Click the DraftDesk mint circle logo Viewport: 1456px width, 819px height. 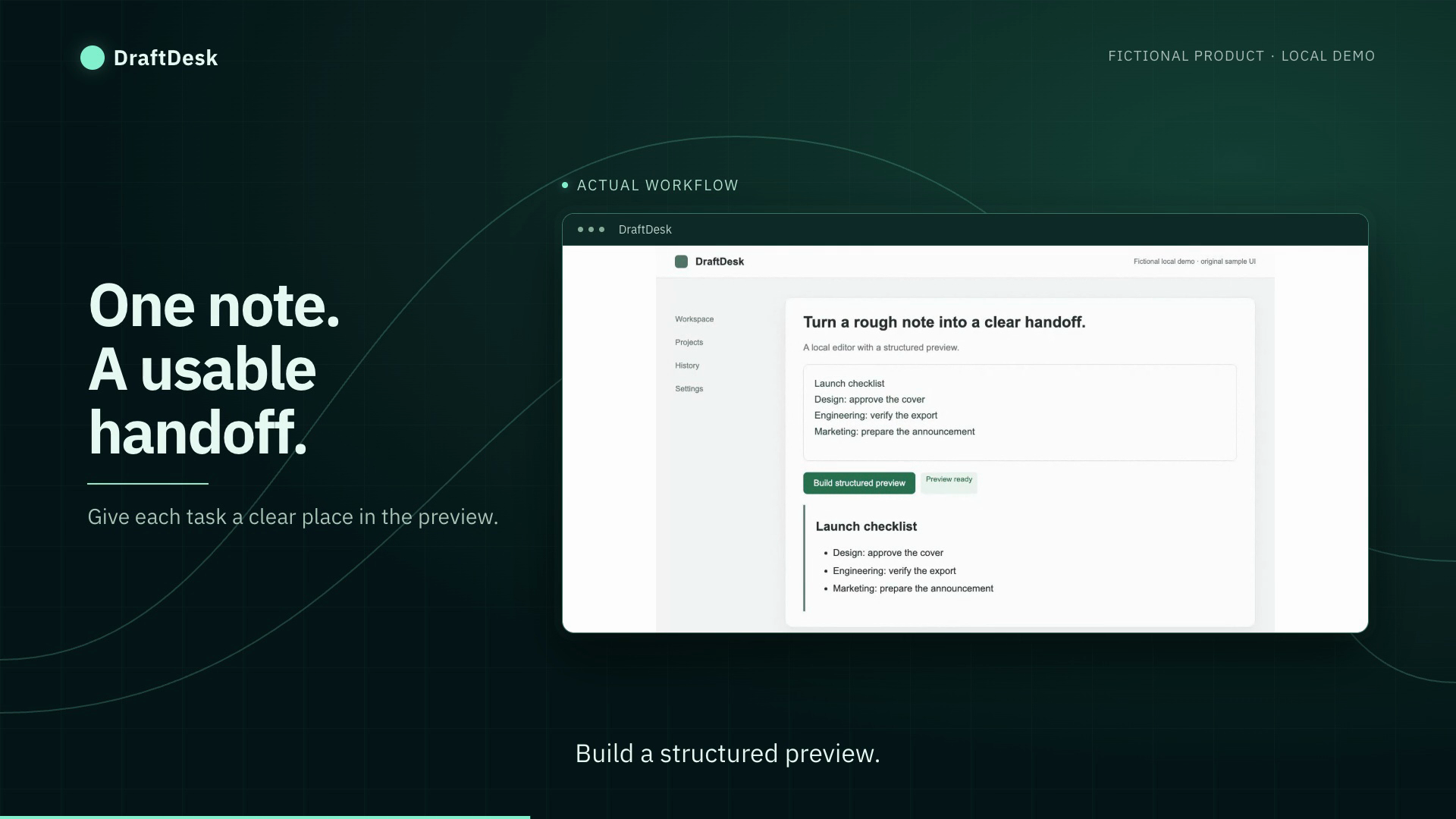(x=93, y=58)
